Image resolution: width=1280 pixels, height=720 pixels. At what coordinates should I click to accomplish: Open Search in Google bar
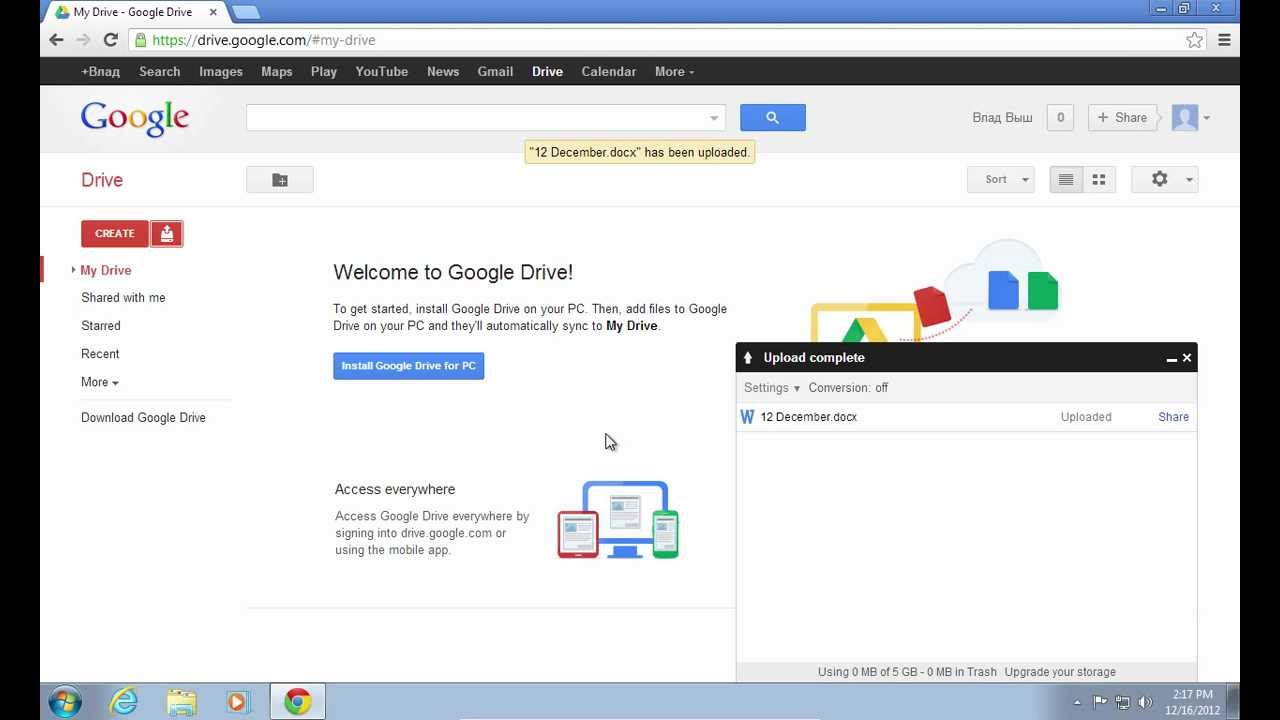click(160, 72)
